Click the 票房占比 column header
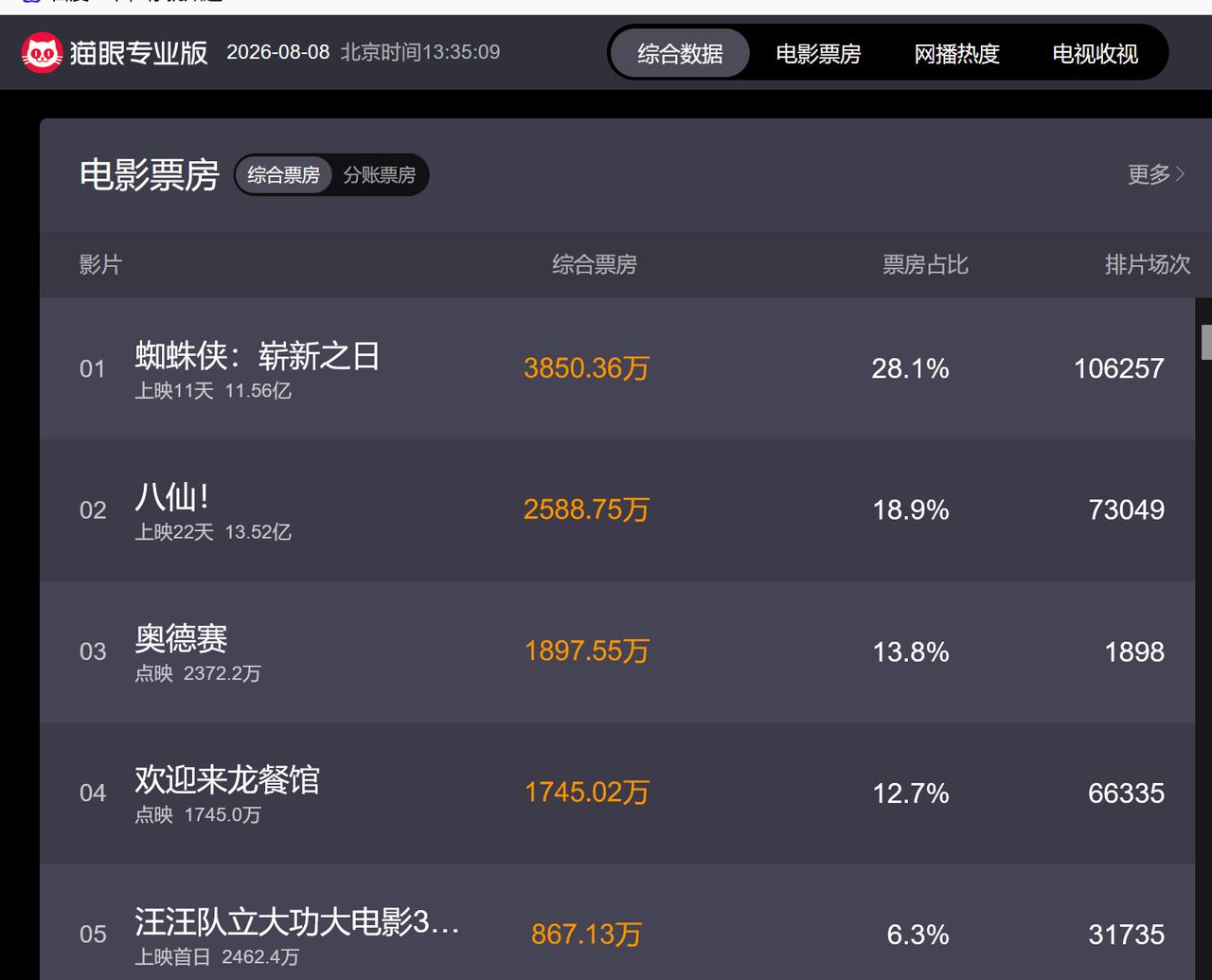This screenshot has width=1212, height=980. tap(925, 264)
